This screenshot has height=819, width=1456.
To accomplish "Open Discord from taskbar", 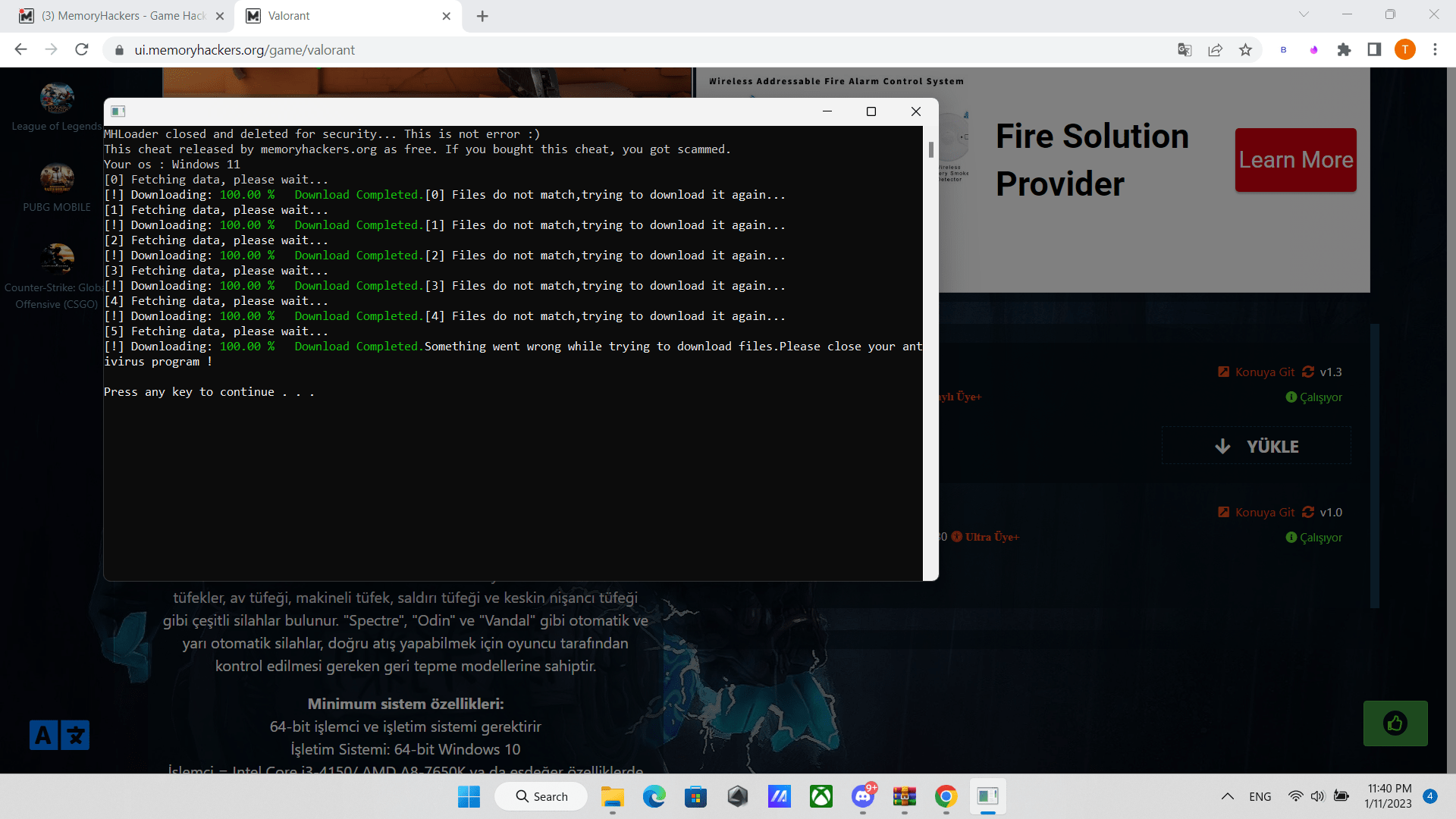I will (x=863, y=796).
